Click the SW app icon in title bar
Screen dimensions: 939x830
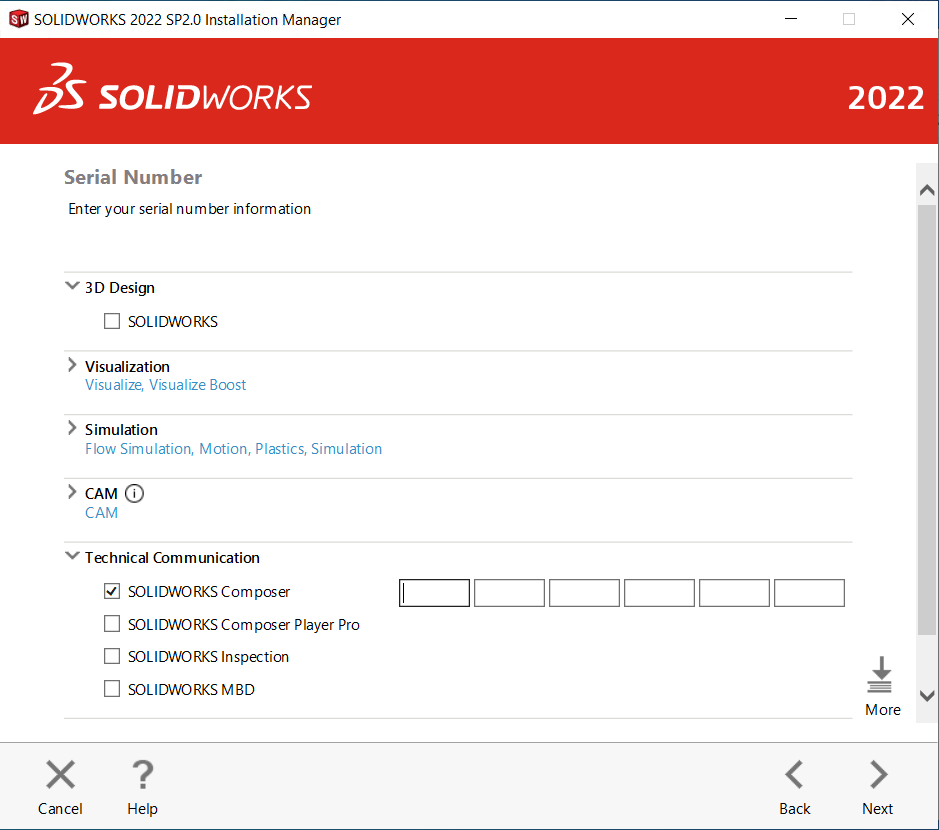coord(18,19)
